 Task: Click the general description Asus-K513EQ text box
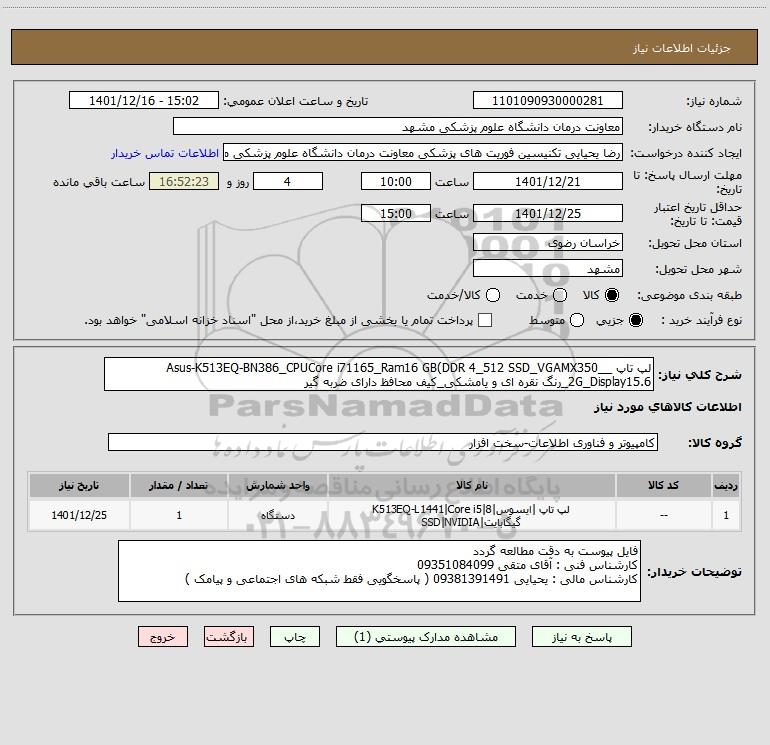(x=379, y=374)
